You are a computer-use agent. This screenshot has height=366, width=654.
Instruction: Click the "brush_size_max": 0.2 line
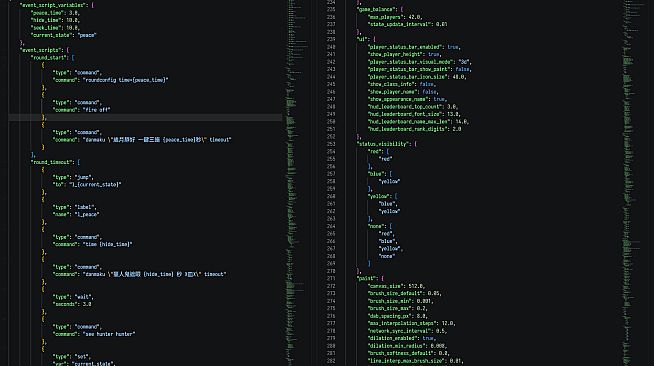tap(398, 308)
